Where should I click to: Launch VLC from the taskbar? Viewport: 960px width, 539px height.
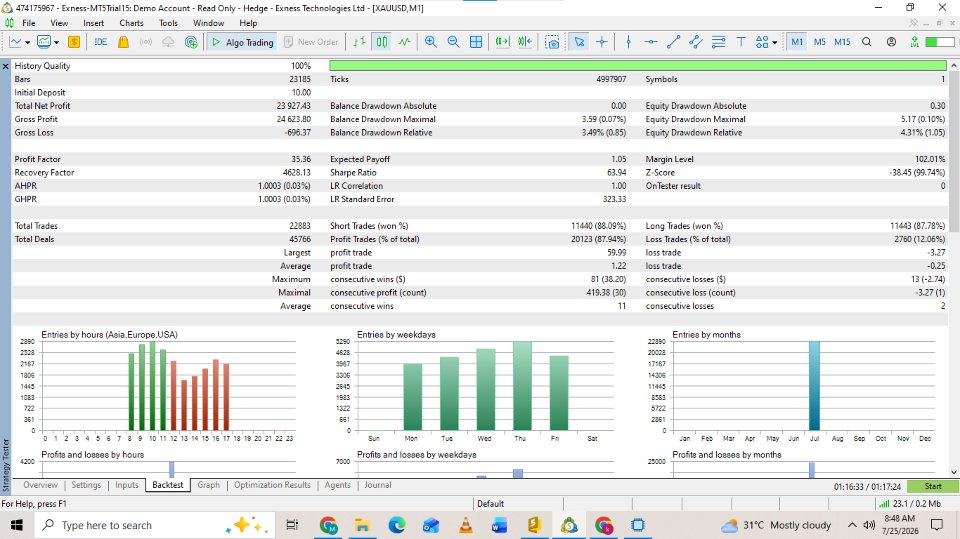click(x=465, y=525)
